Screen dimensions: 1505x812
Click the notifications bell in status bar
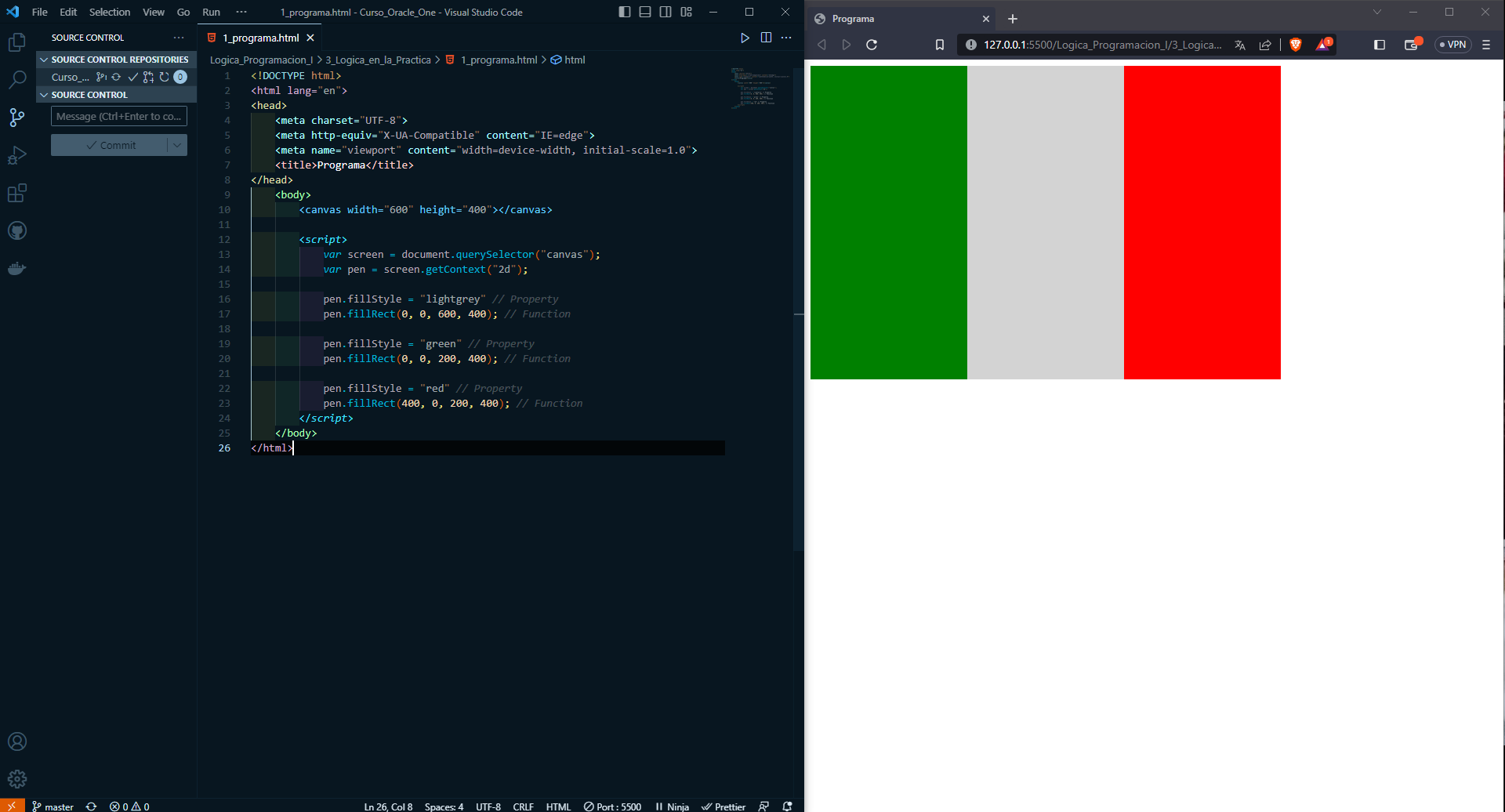pyautogui.click(x=788, y=806)
